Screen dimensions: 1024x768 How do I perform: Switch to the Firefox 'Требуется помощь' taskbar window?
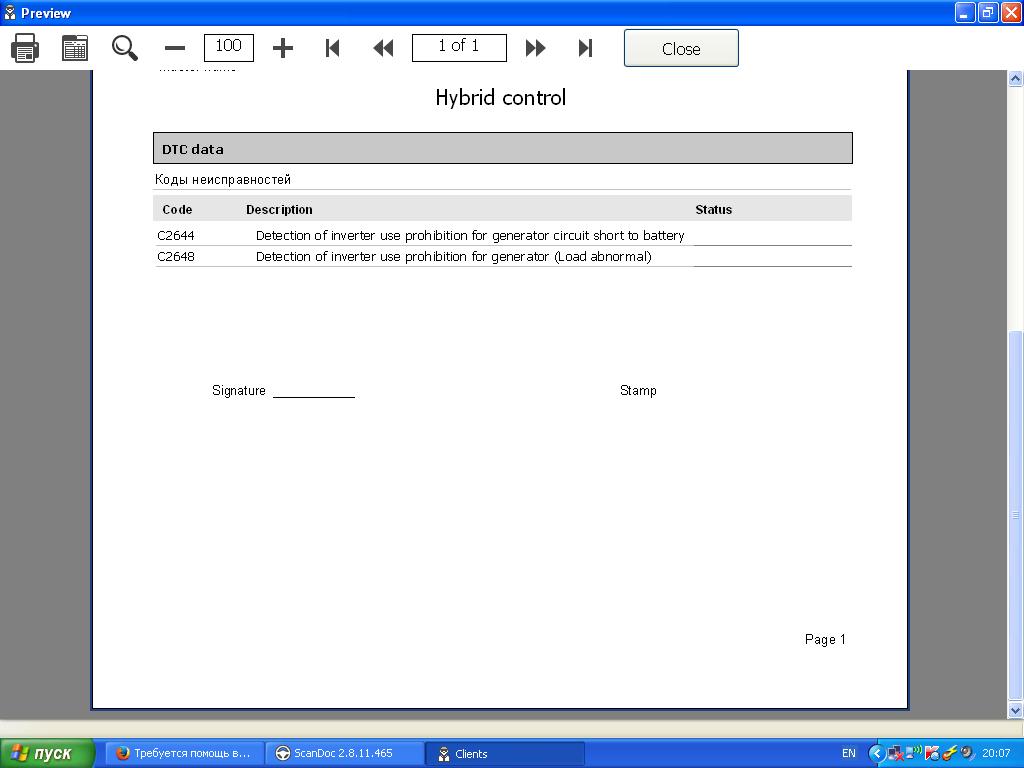[185, 754]
